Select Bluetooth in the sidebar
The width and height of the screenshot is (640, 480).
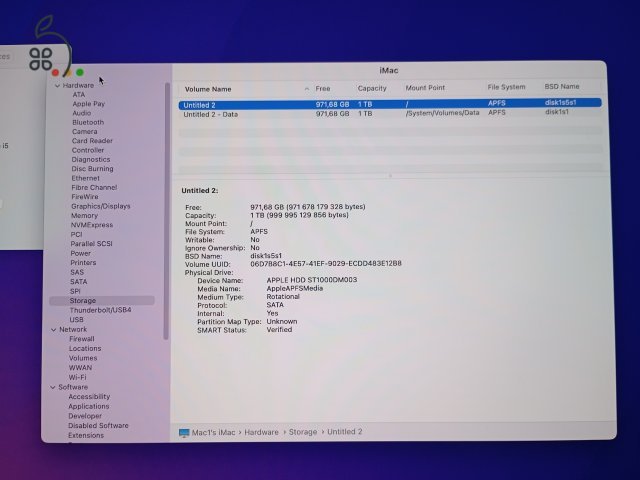click(88, 122)
